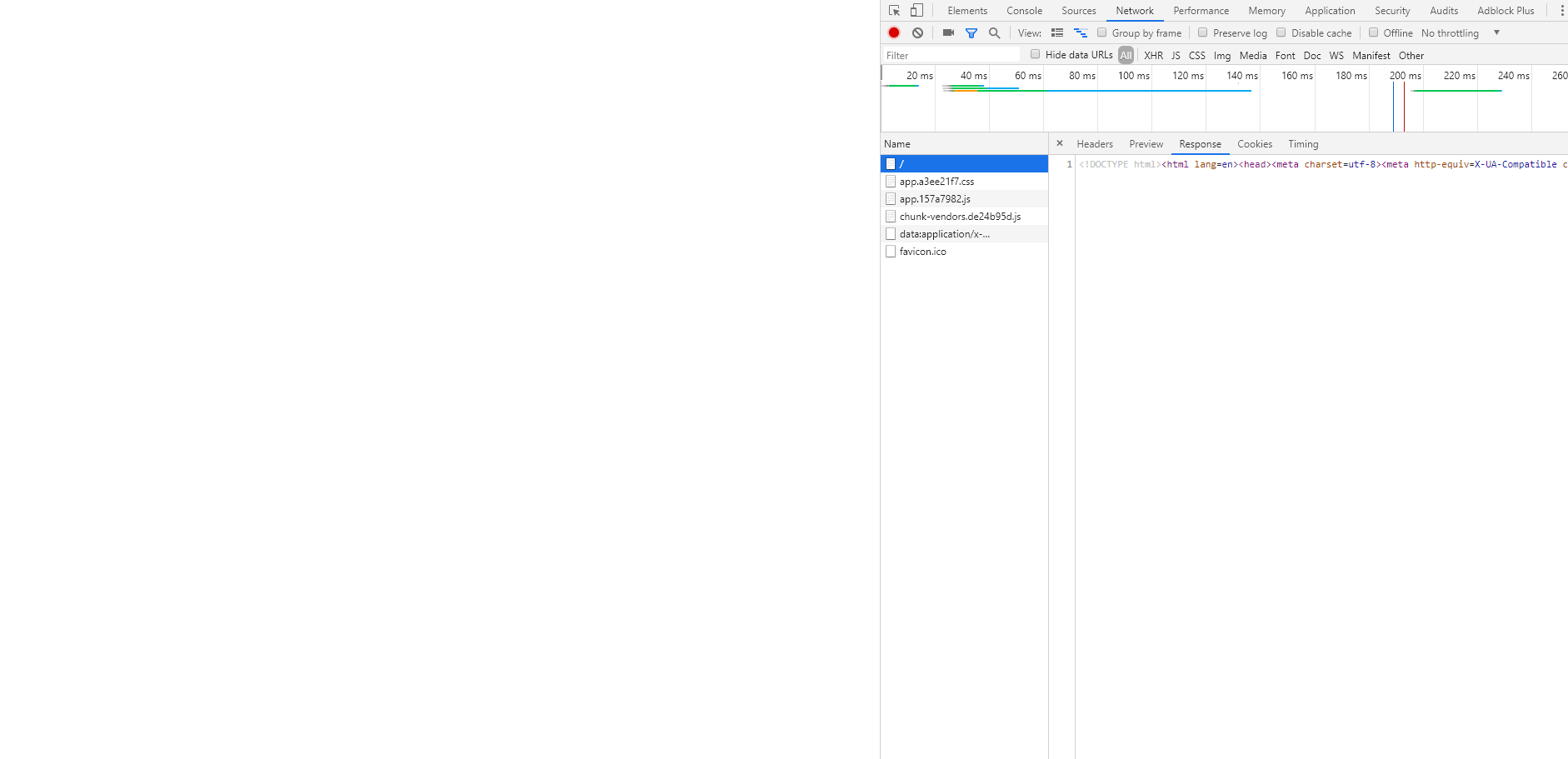The height and width of the screenshot is (759, 1568).
Task: Toggle the filter funnel icon
Action: pyautogui.click(x=971, y=32)
